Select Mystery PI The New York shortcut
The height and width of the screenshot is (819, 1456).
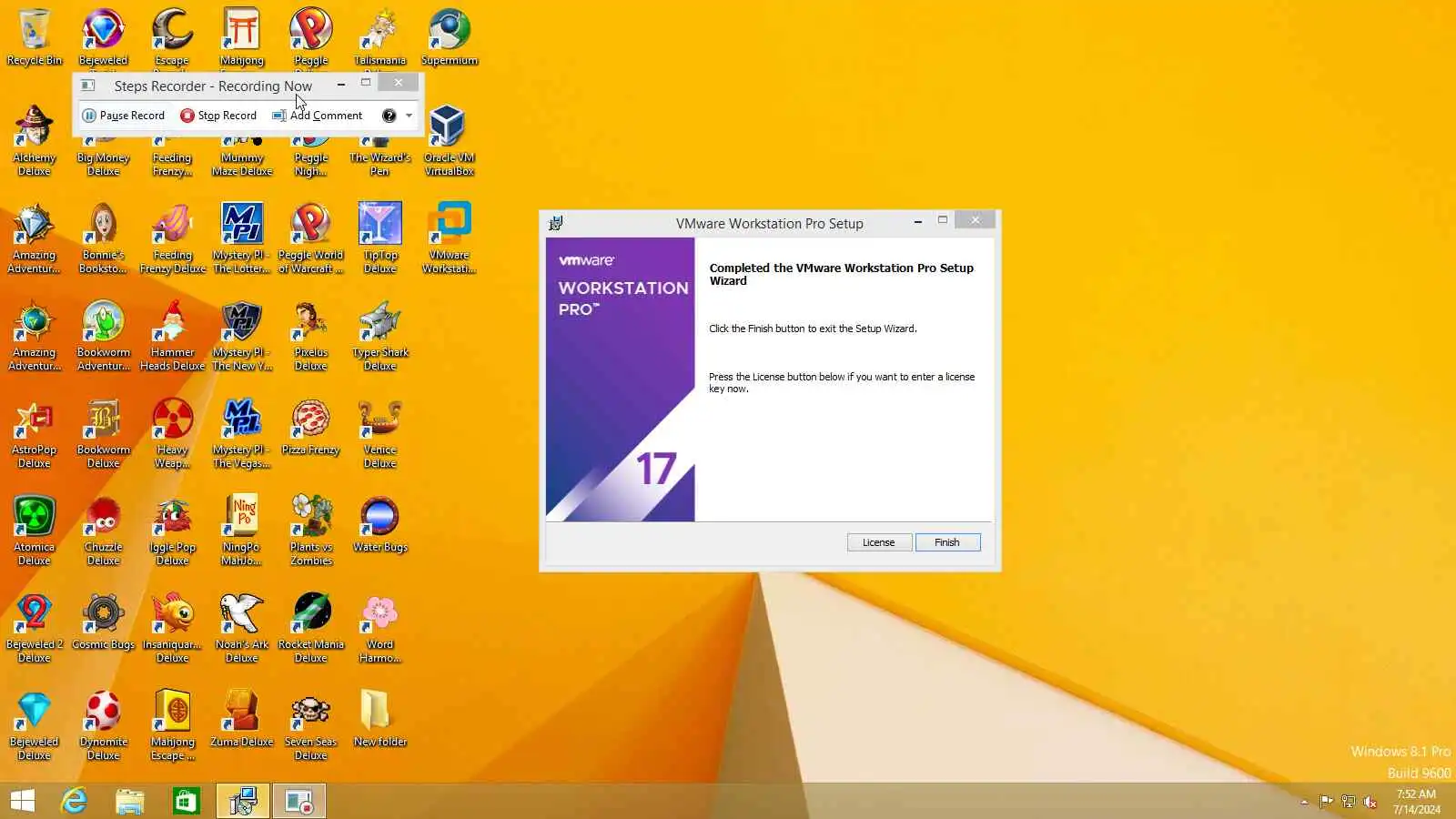coord(242,336)
